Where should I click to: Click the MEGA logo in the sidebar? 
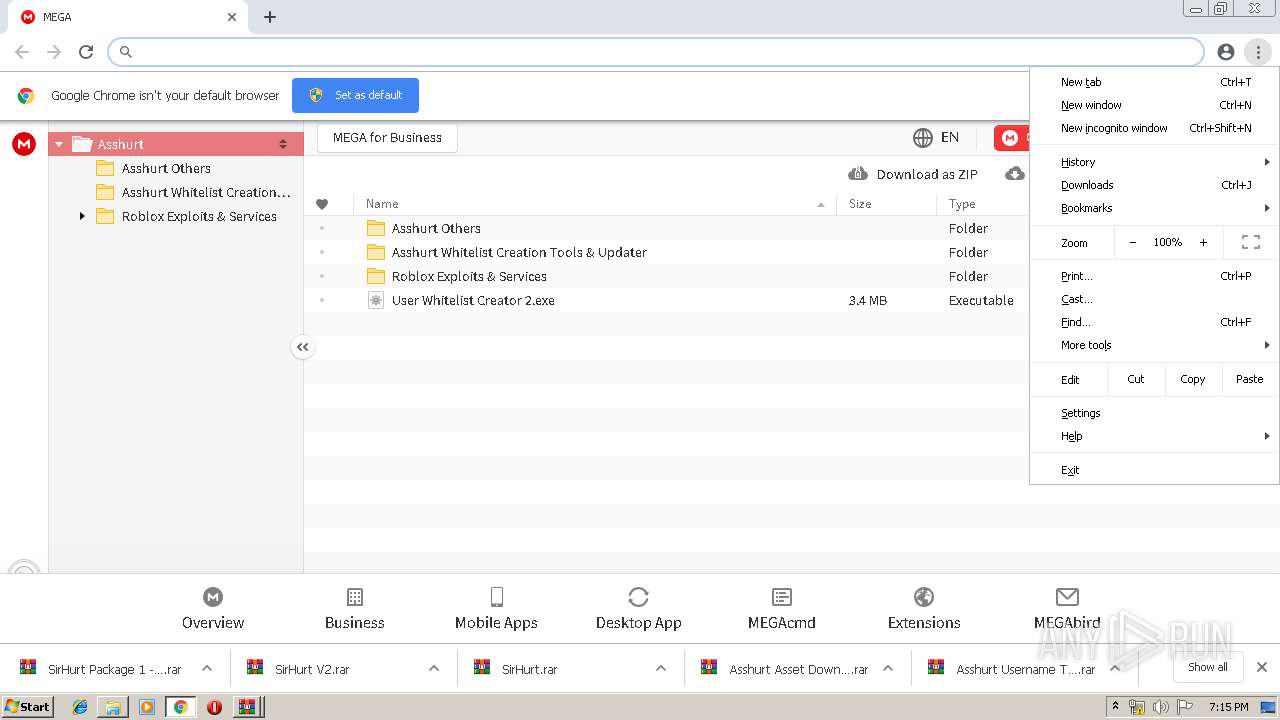tap(24, 144)
